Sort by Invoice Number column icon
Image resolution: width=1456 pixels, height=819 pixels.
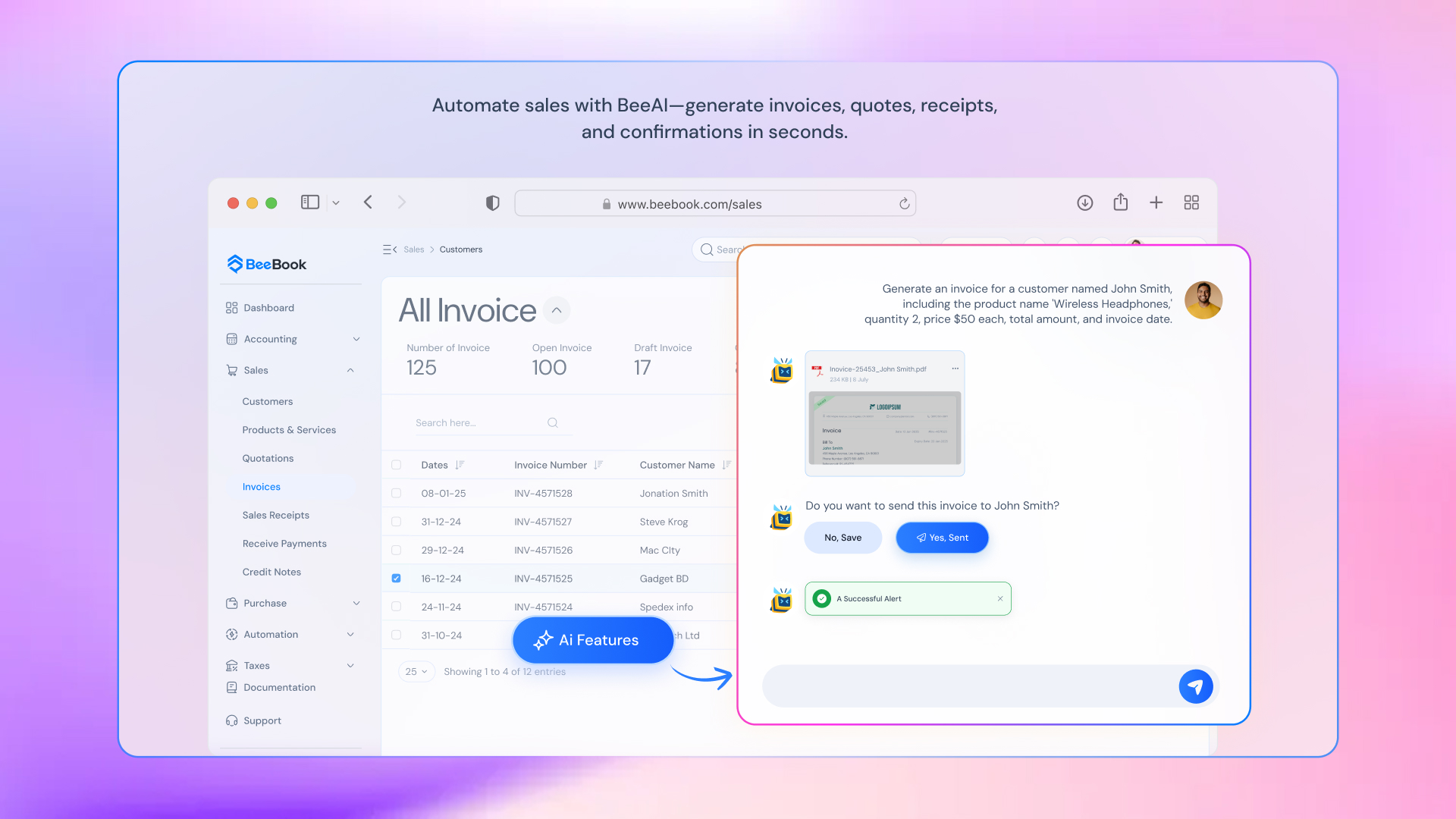pos(598,465)
